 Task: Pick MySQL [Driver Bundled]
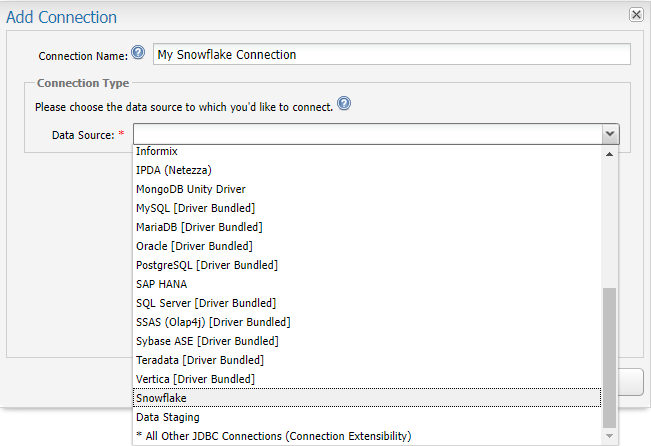tap(367, 208)
